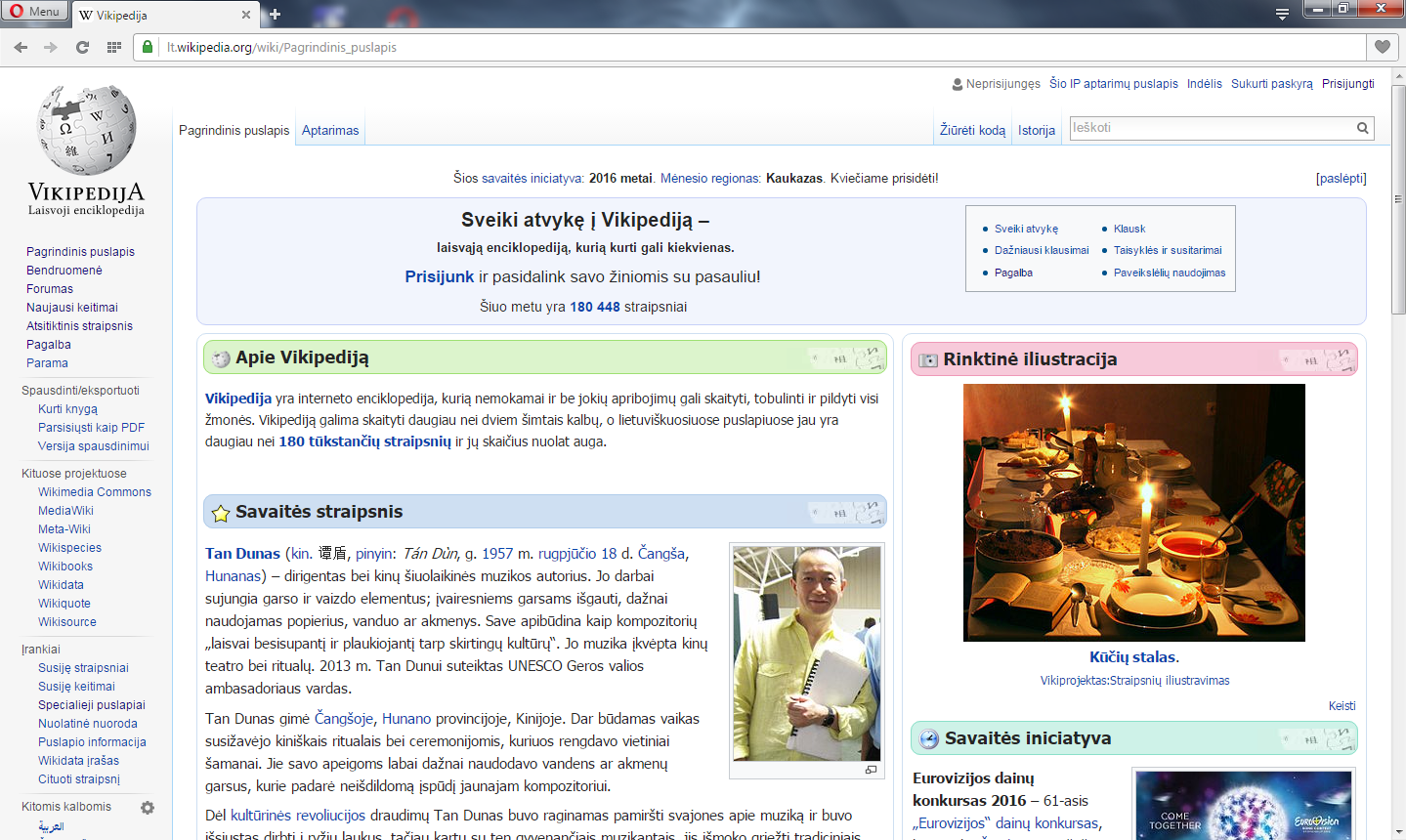Open Vikiprojektas:Straipsnių iliustravimas link
The height and width of the screenshot is (840, 1406).
click(1135, 681)
